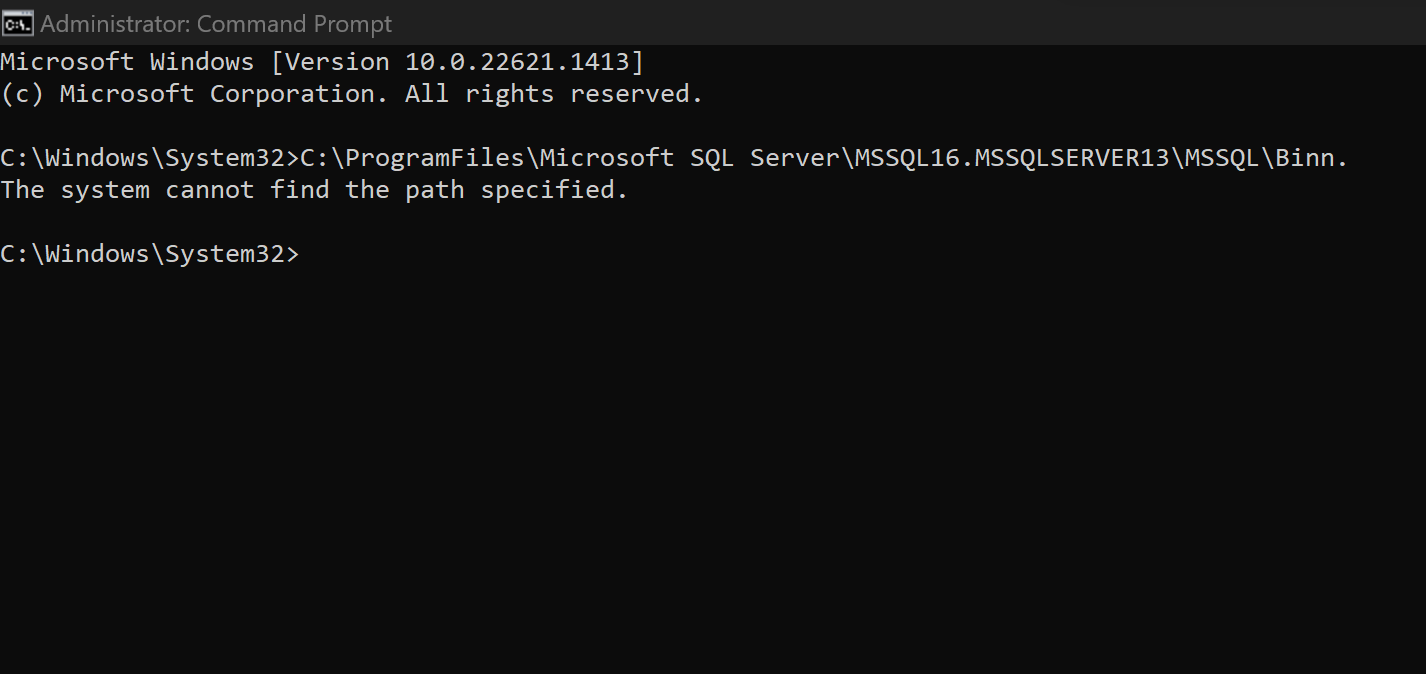1426x674 pixels.
Task: Click the empty black console area below
Action: tap(713, 470)
